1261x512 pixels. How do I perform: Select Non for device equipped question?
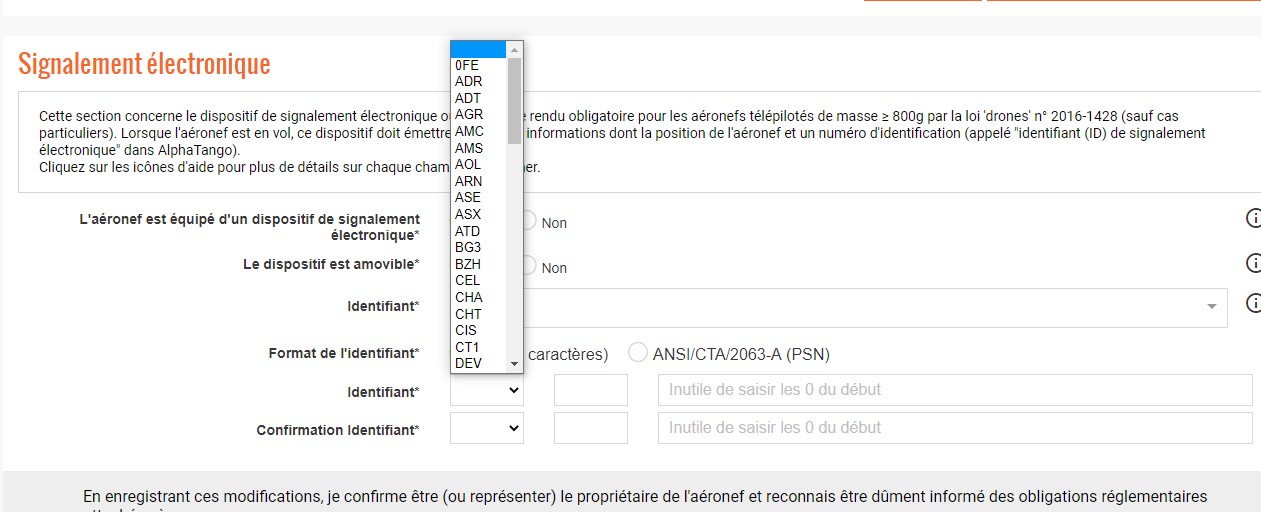[x=529, y=221]
